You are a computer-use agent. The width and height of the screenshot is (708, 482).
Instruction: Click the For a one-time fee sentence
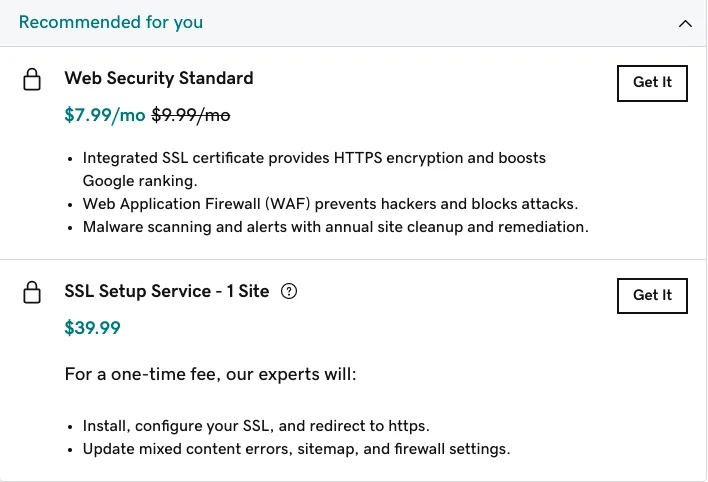coord(210,374)
